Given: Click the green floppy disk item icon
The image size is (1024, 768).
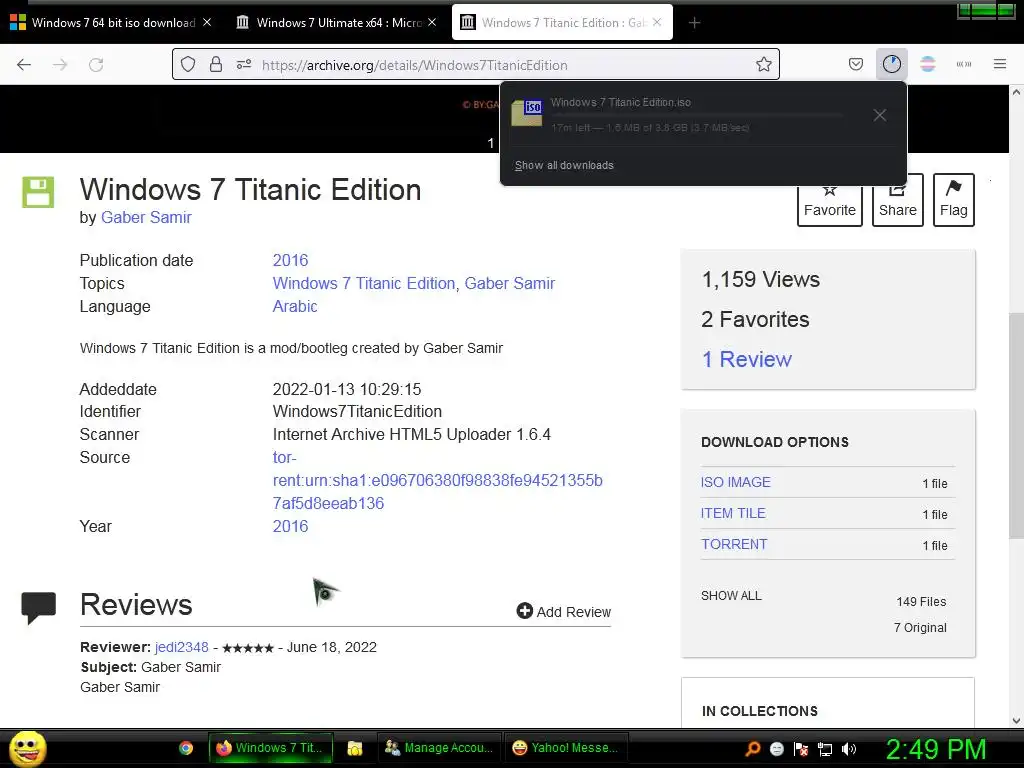Looking at the screenshot, I should tap(39, 192).
